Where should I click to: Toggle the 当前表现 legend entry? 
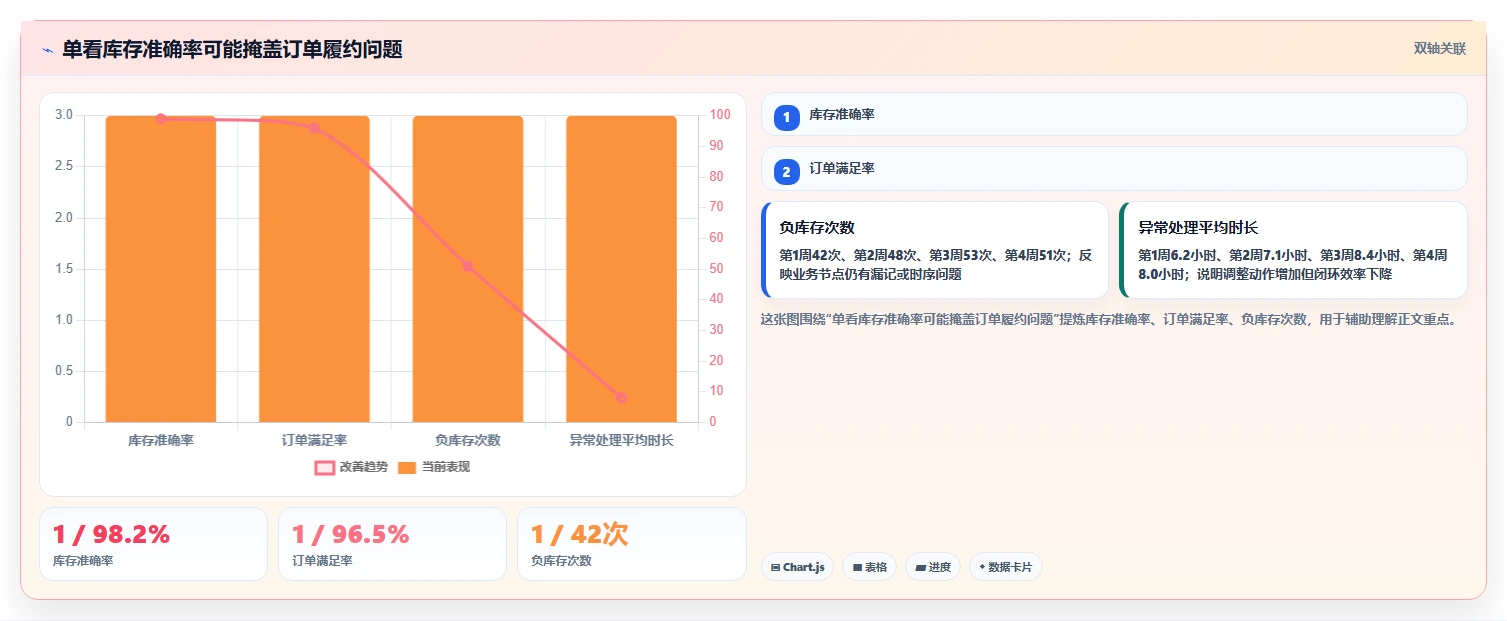[x=433, y=467]
